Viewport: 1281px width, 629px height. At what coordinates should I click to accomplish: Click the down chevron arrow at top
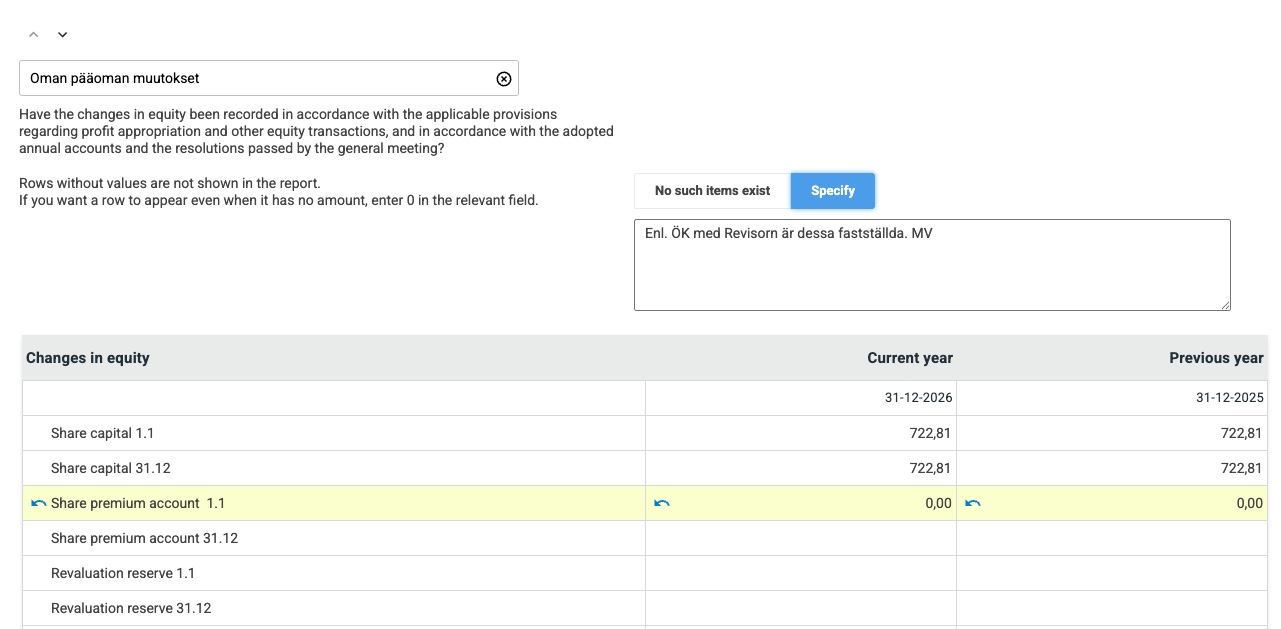[62, 35]
